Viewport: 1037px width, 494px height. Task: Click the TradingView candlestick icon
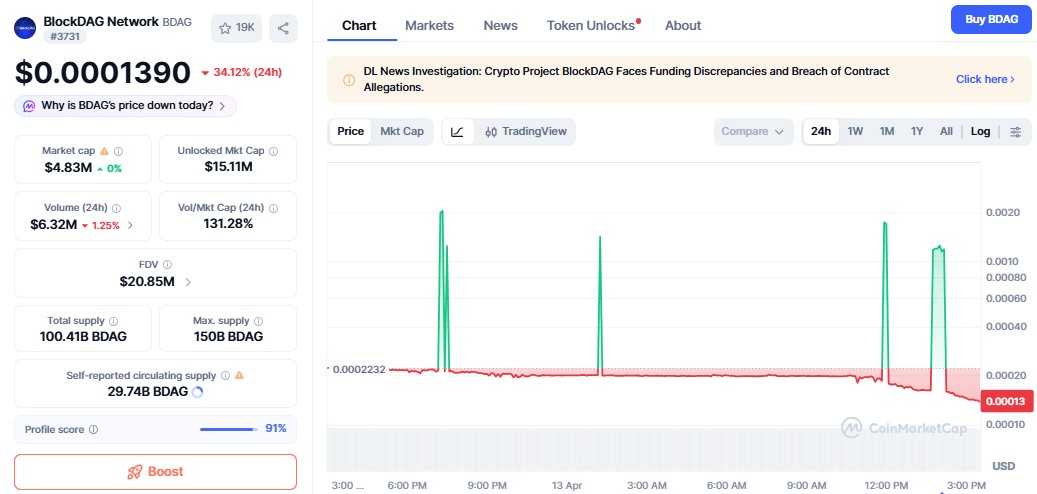[491, 132]
